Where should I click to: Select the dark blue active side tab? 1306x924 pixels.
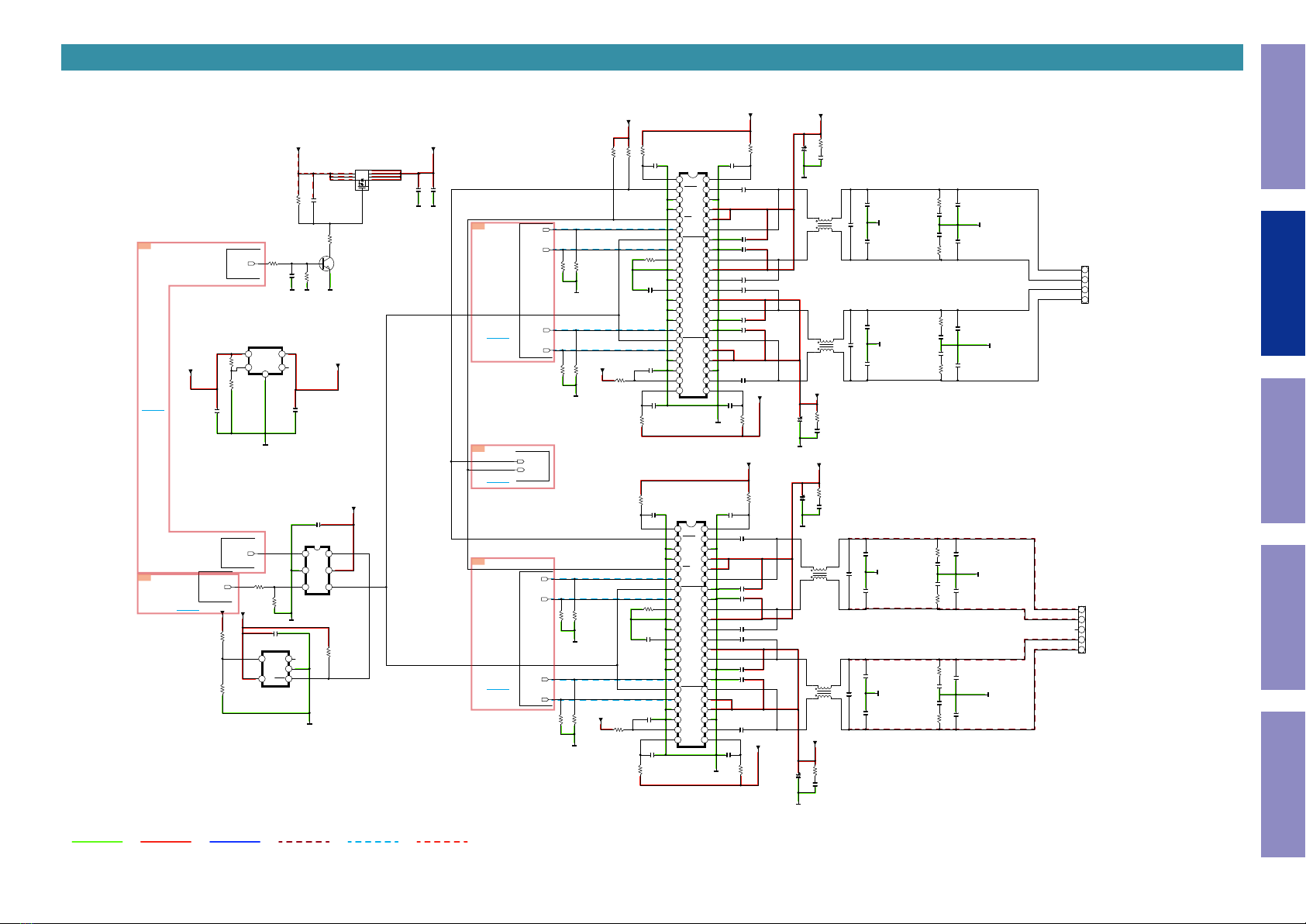(1283, 284)
